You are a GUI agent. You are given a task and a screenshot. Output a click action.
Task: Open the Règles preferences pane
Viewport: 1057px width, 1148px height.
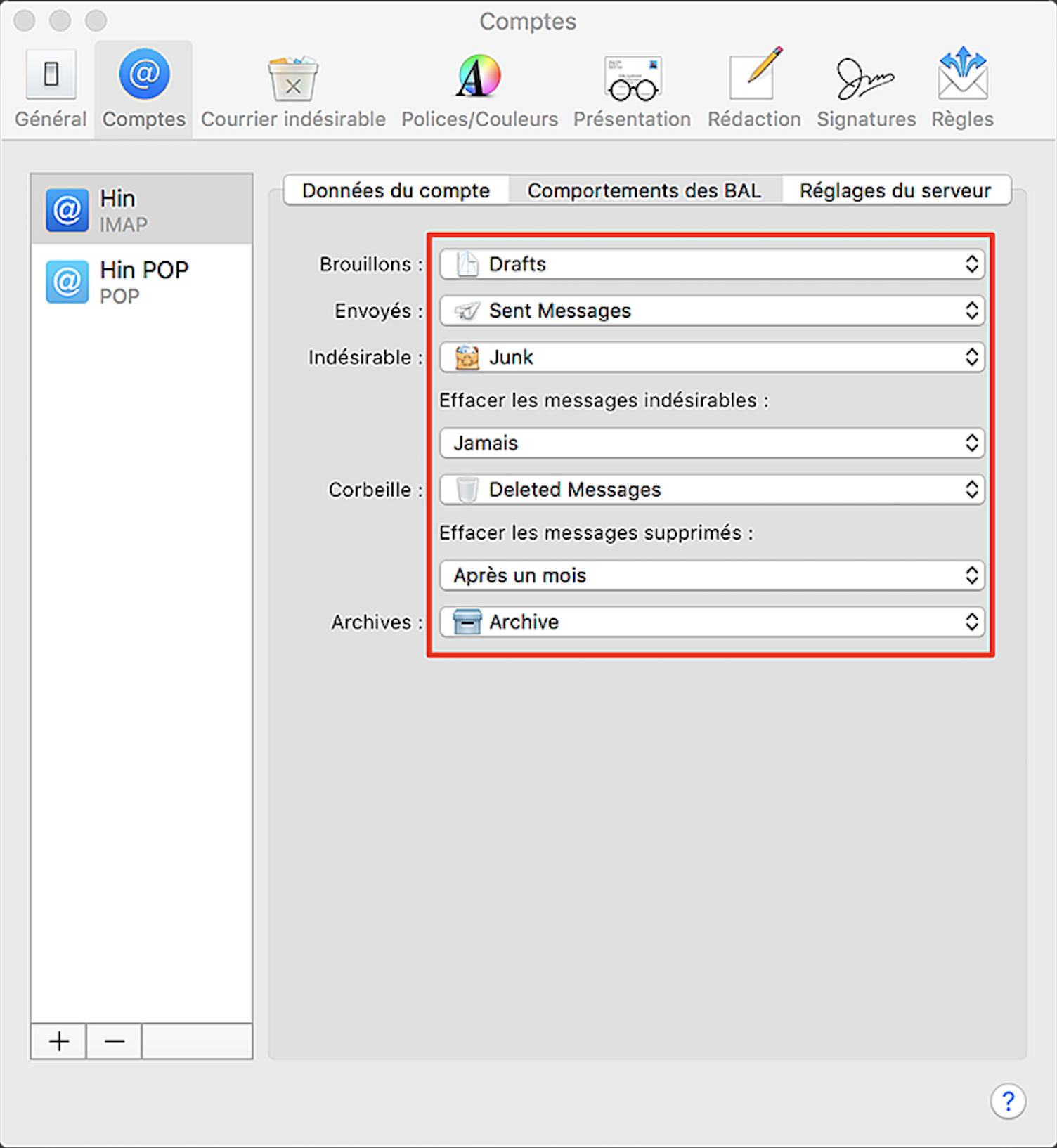(962, 89)
